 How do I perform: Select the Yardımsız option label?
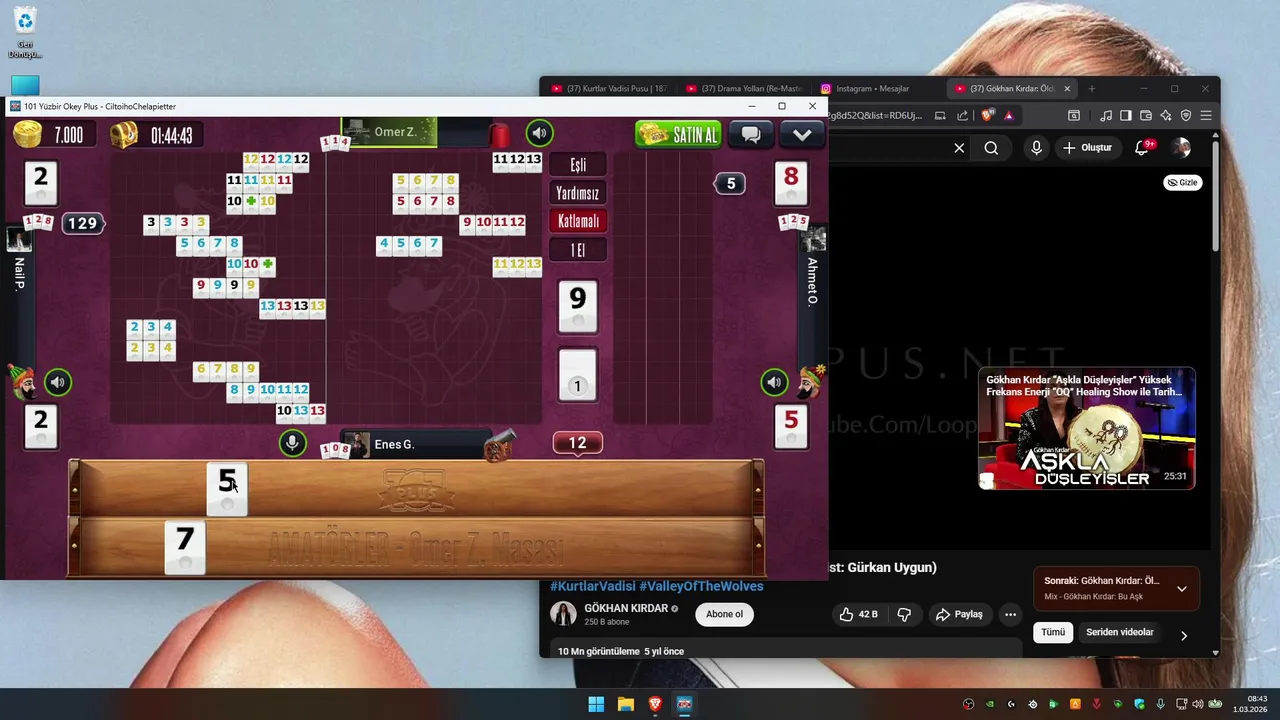pyautogui.click(x=578, y=193)
